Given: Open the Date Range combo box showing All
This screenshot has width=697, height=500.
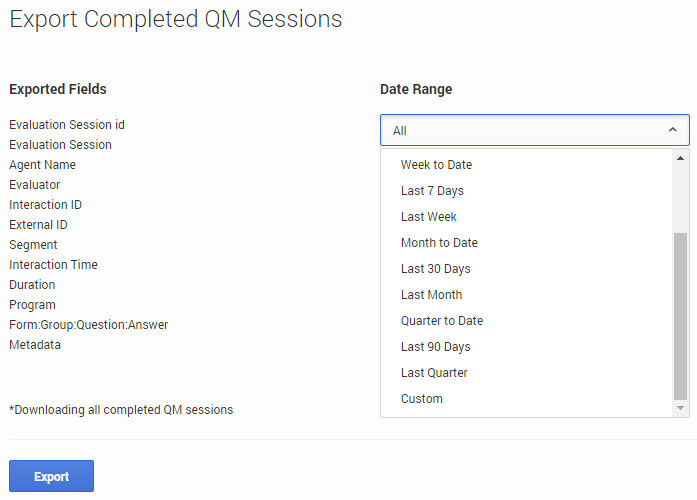Looking at the screenshot, I should (520, 130).
